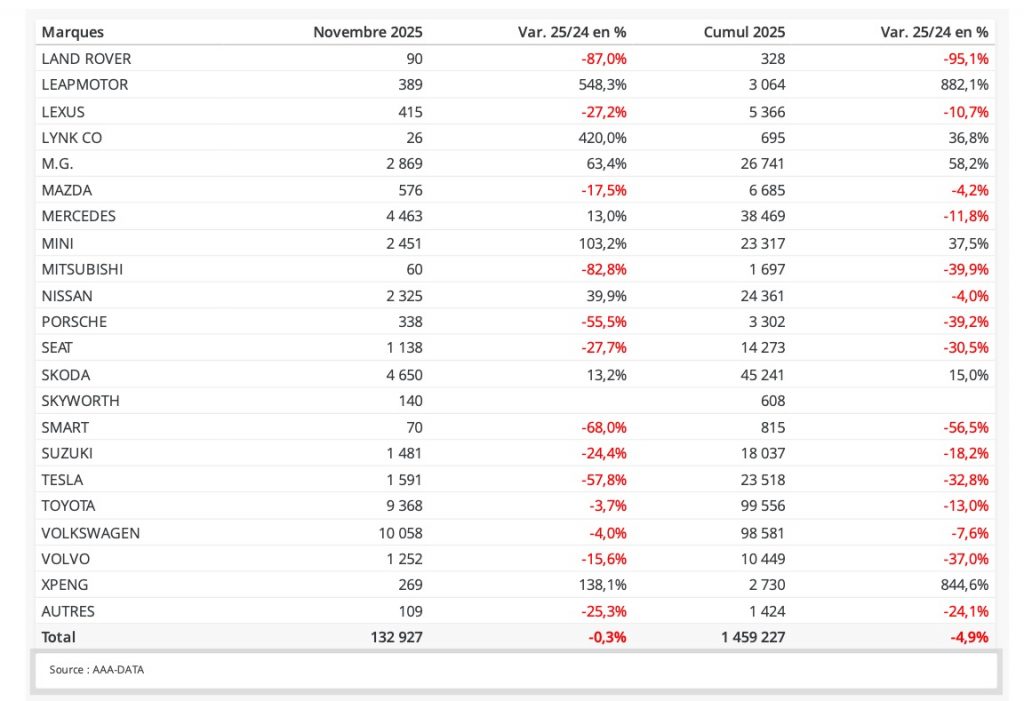Select the TOYOTA brand cell
Viewport: 1024px width, 701px height.
[x=68, y=506]
